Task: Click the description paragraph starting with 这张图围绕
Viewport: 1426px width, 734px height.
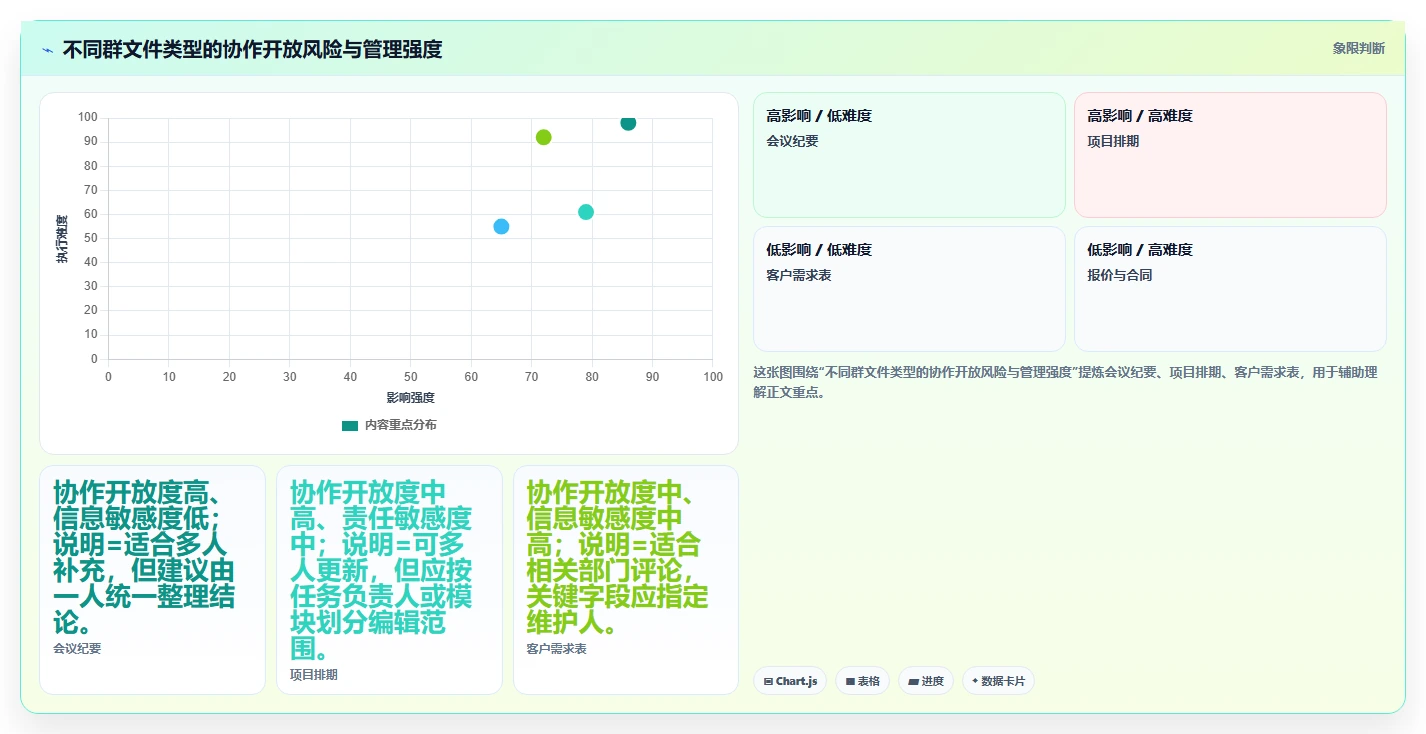Action: (x=1066, y=382)
